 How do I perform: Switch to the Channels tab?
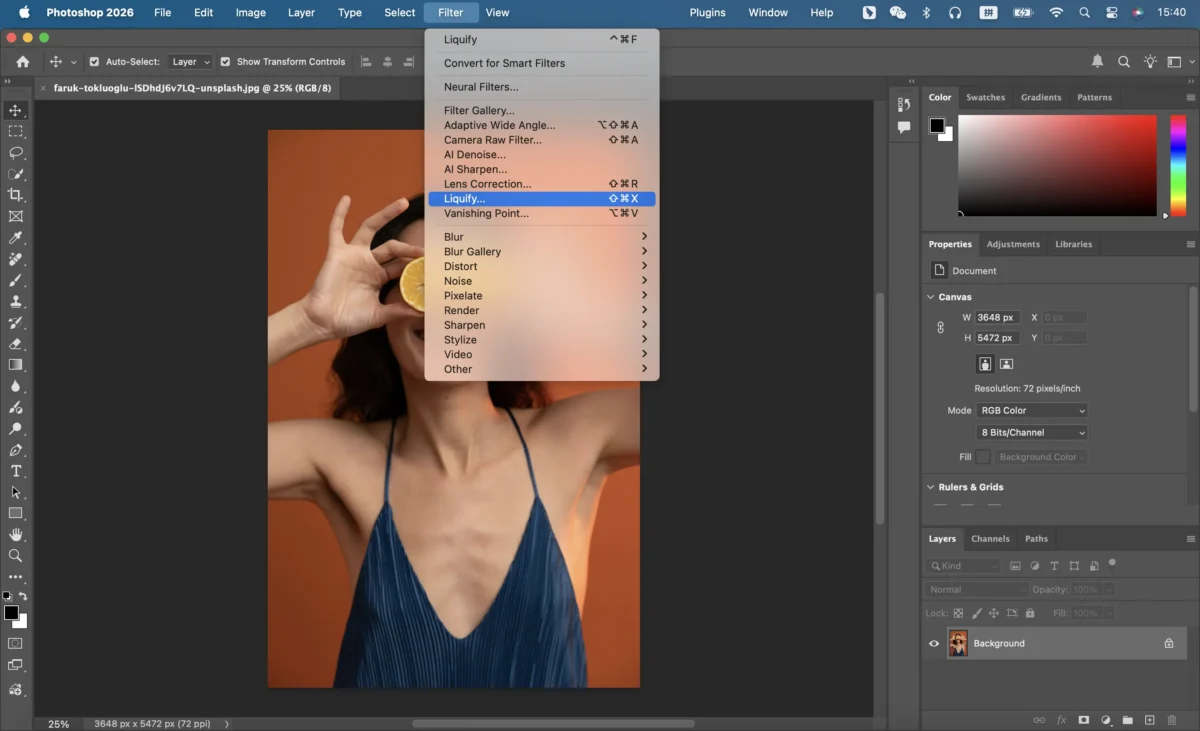pos(990,538)
